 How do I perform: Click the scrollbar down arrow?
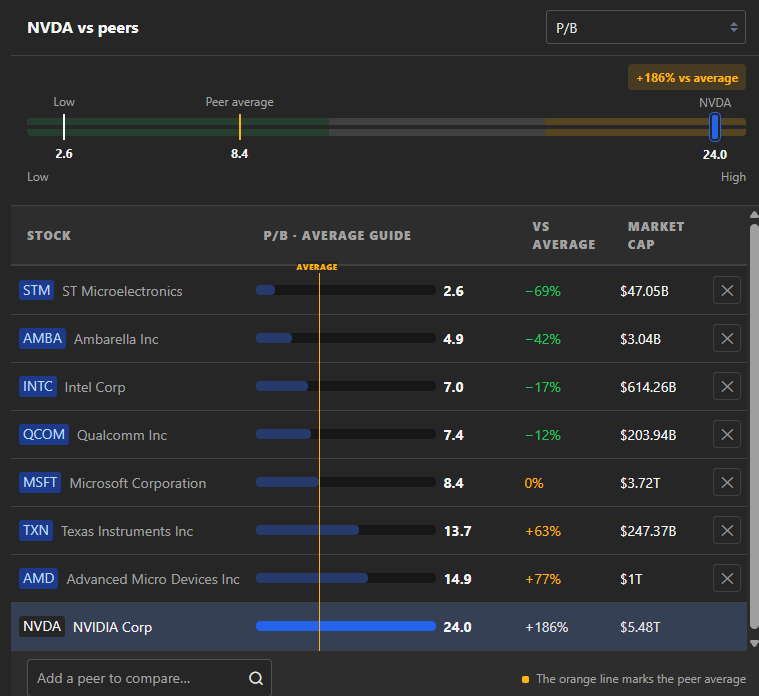click(754, 643)
